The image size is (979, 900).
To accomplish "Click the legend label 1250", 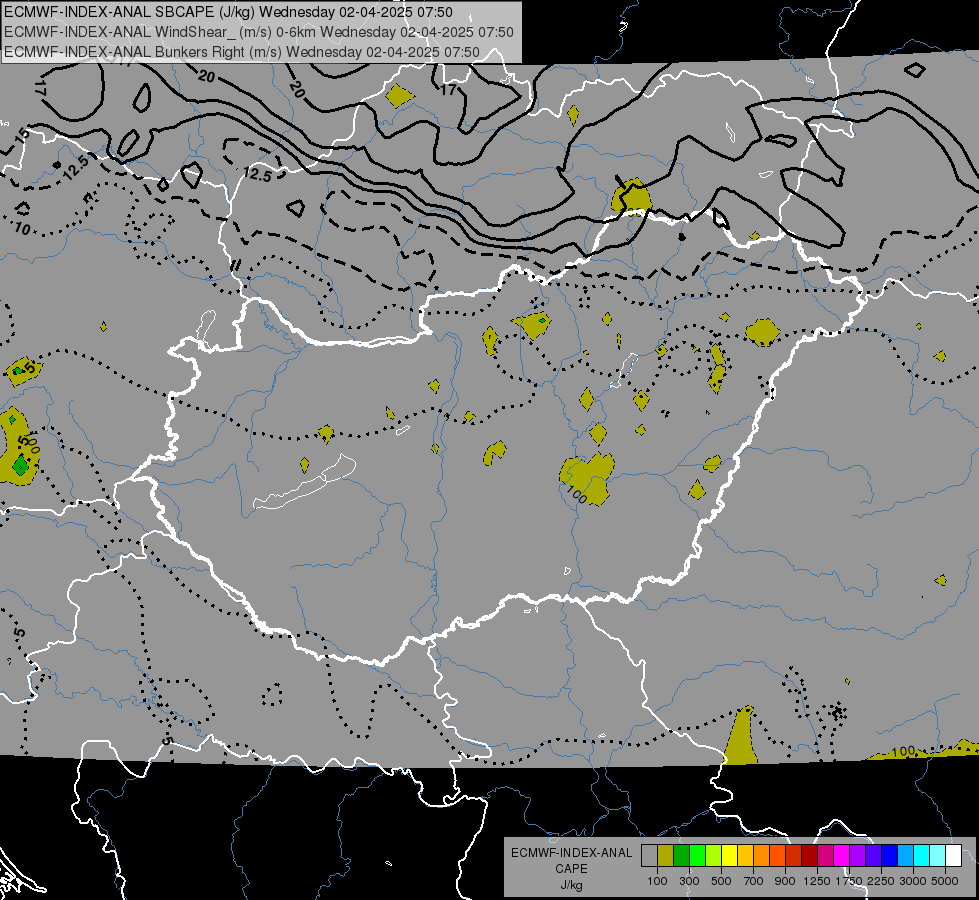I will pyautogui.click(x=817, y=881).
